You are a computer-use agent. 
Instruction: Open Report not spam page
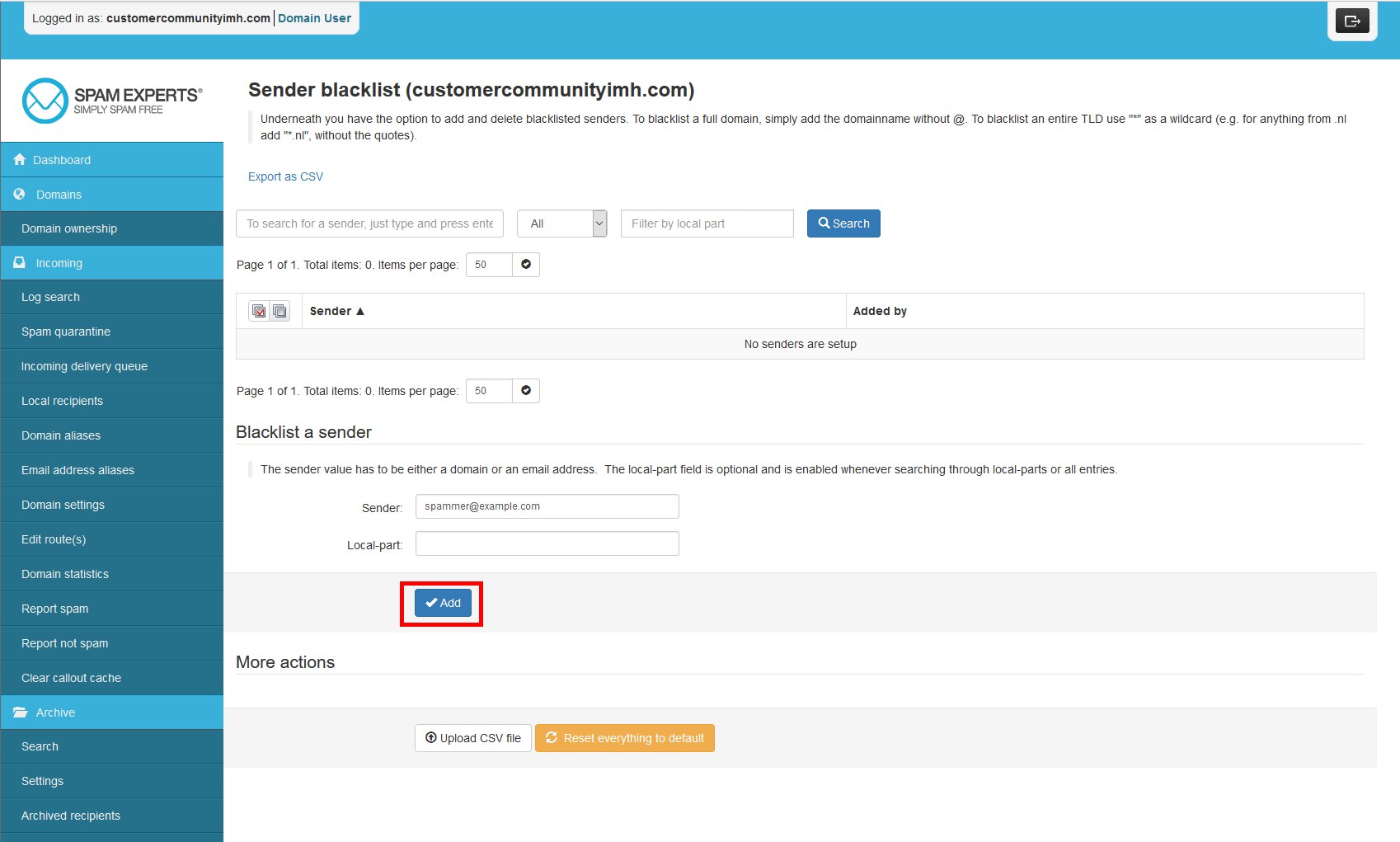click(x=112, y=643)
